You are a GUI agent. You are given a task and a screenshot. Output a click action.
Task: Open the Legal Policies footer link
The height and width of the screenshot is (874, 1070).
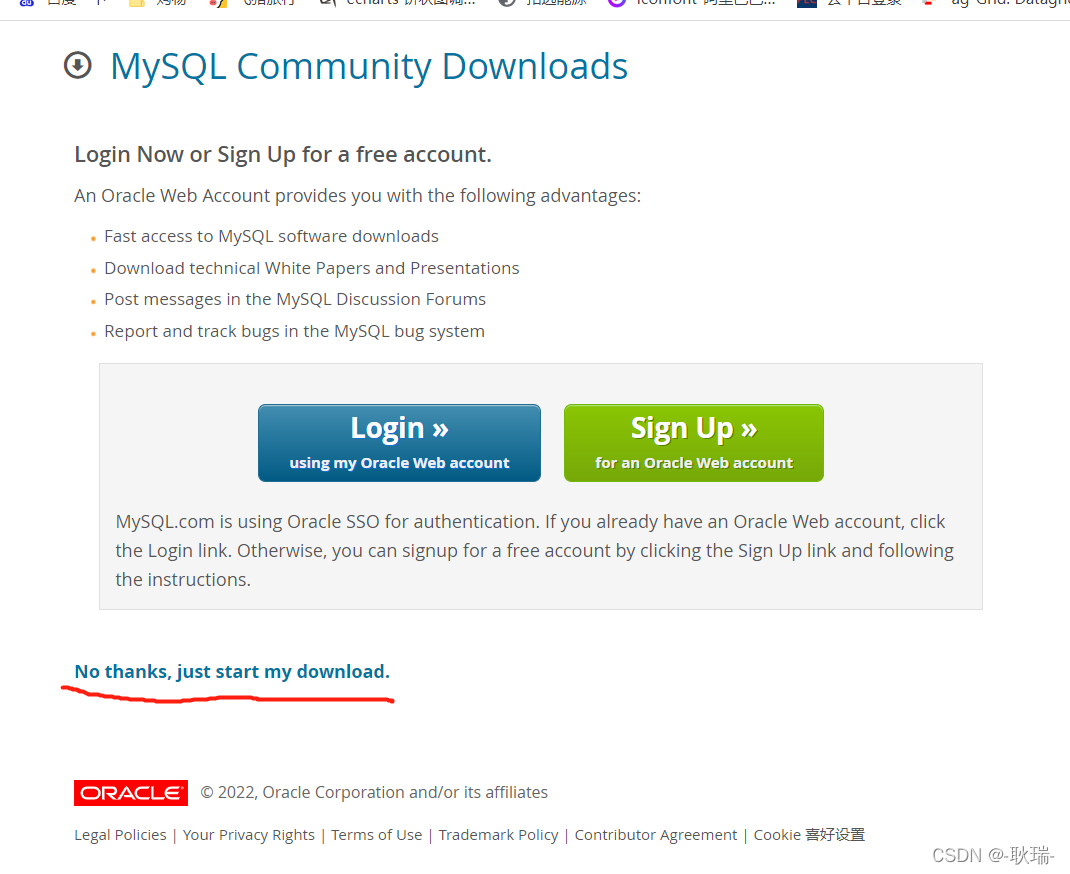120,835
